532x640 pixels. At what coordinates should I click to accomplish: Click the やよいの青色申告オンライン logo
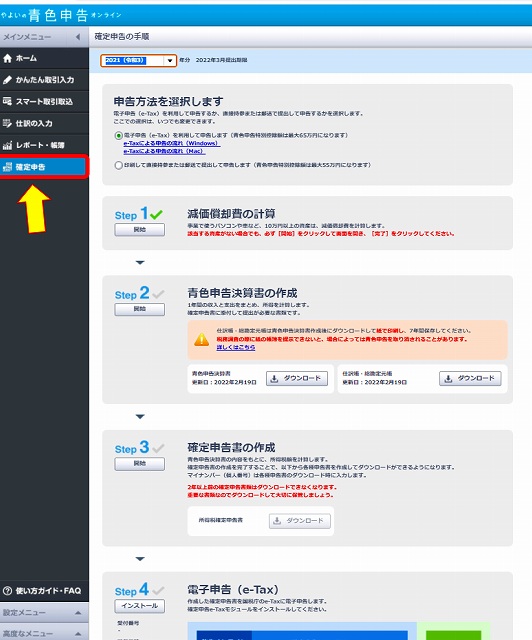point(61,15)
